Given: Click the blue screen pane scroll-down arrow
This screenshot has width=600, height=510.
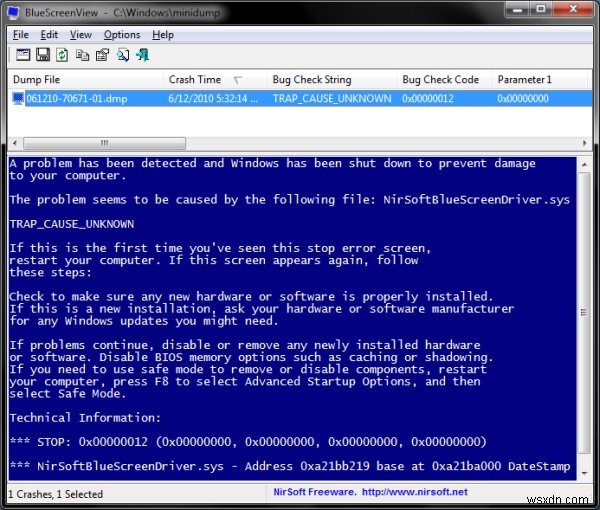Looking at the screenshot, I should pyautogui.click(x=584, y=473).
